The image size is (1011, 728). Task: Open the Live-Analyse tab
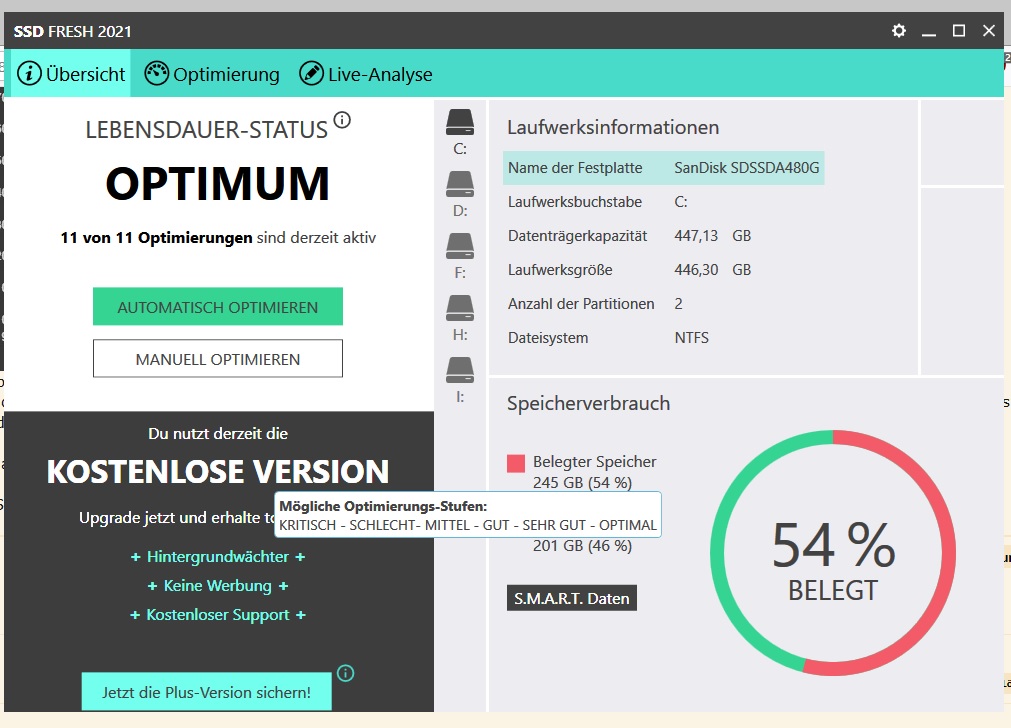[366, 74]
